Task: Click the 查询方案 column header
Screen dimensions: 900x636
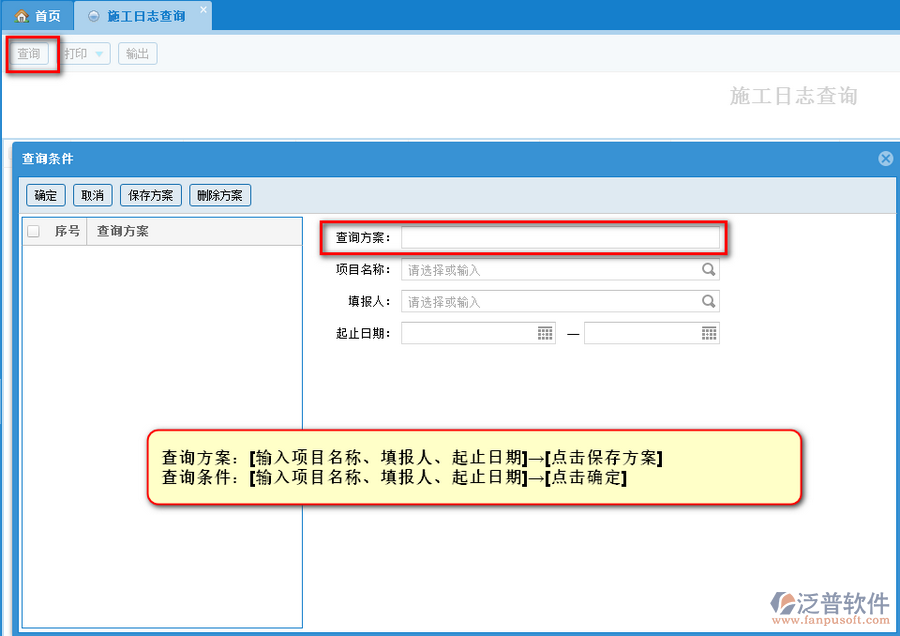Action: click(194, 231)
